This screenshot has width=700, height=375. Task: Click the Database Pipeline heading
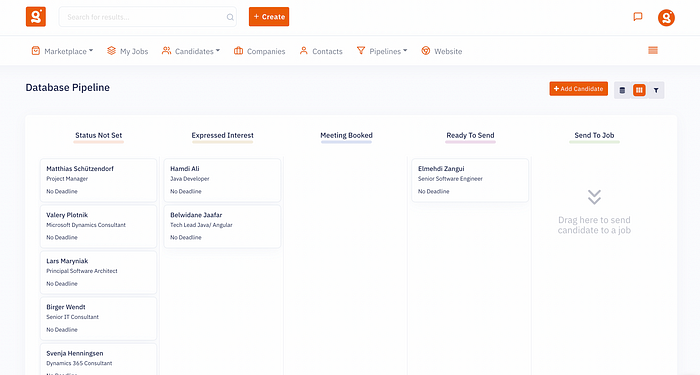point(67,88)
